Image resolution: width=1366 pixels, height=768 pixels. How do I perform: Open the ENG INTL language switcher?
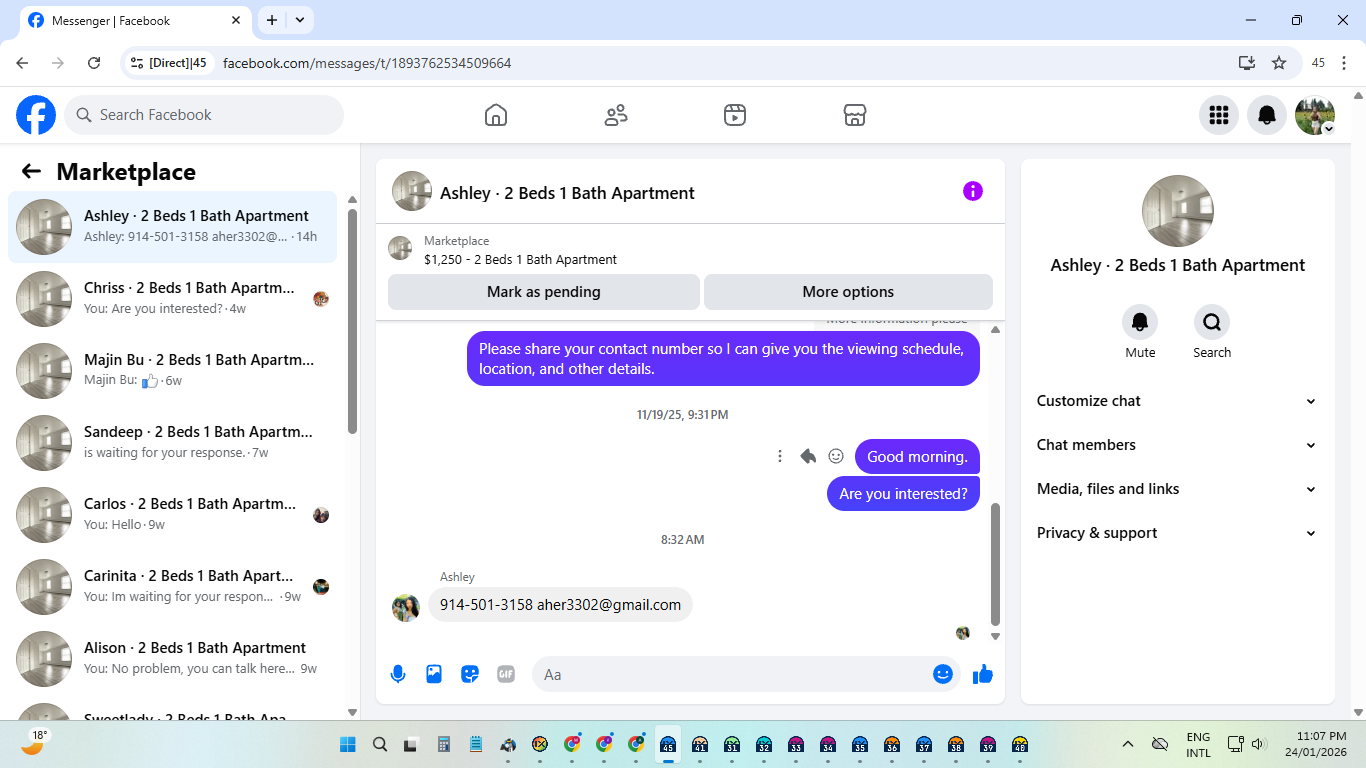point(1198,745)
